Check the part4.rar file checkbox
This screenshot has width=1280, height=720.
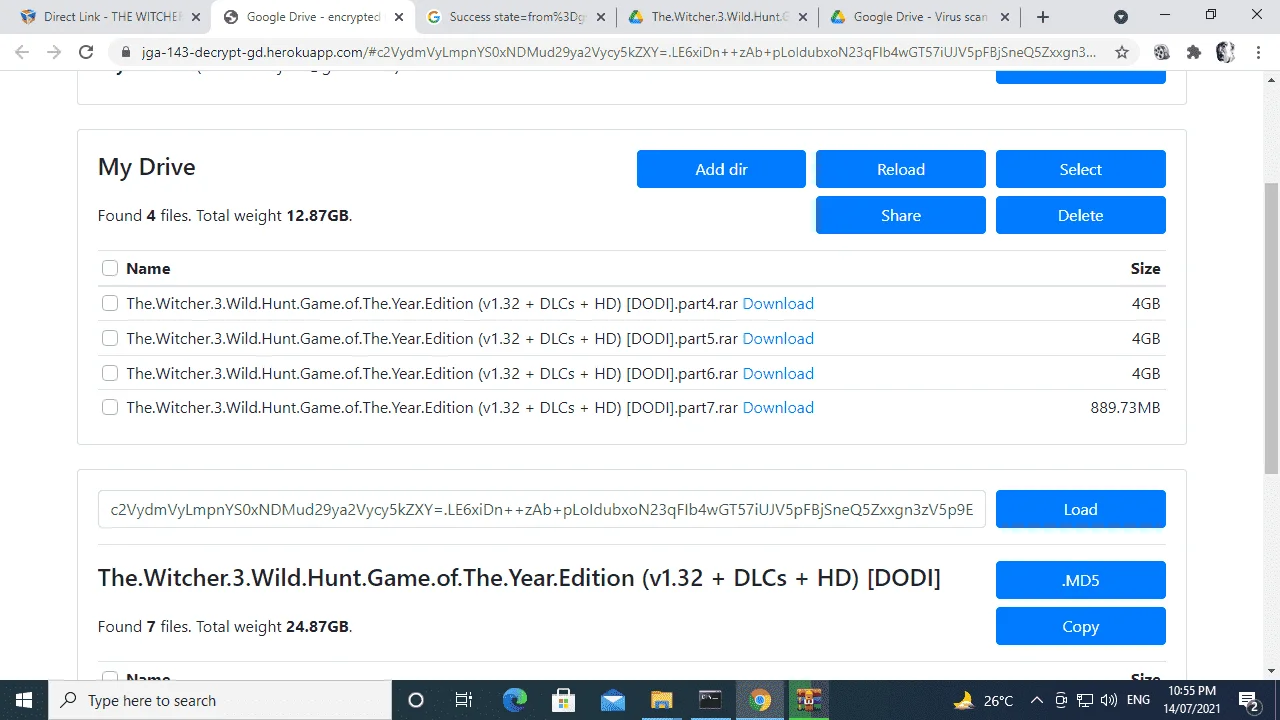(110, 303)
